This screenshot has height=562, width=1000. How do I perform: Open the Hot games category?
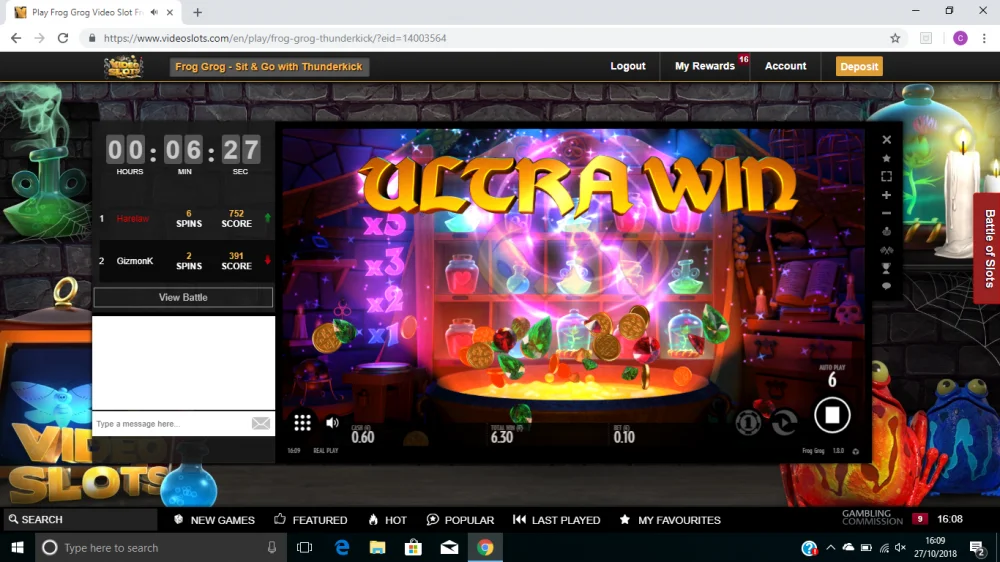387,520
